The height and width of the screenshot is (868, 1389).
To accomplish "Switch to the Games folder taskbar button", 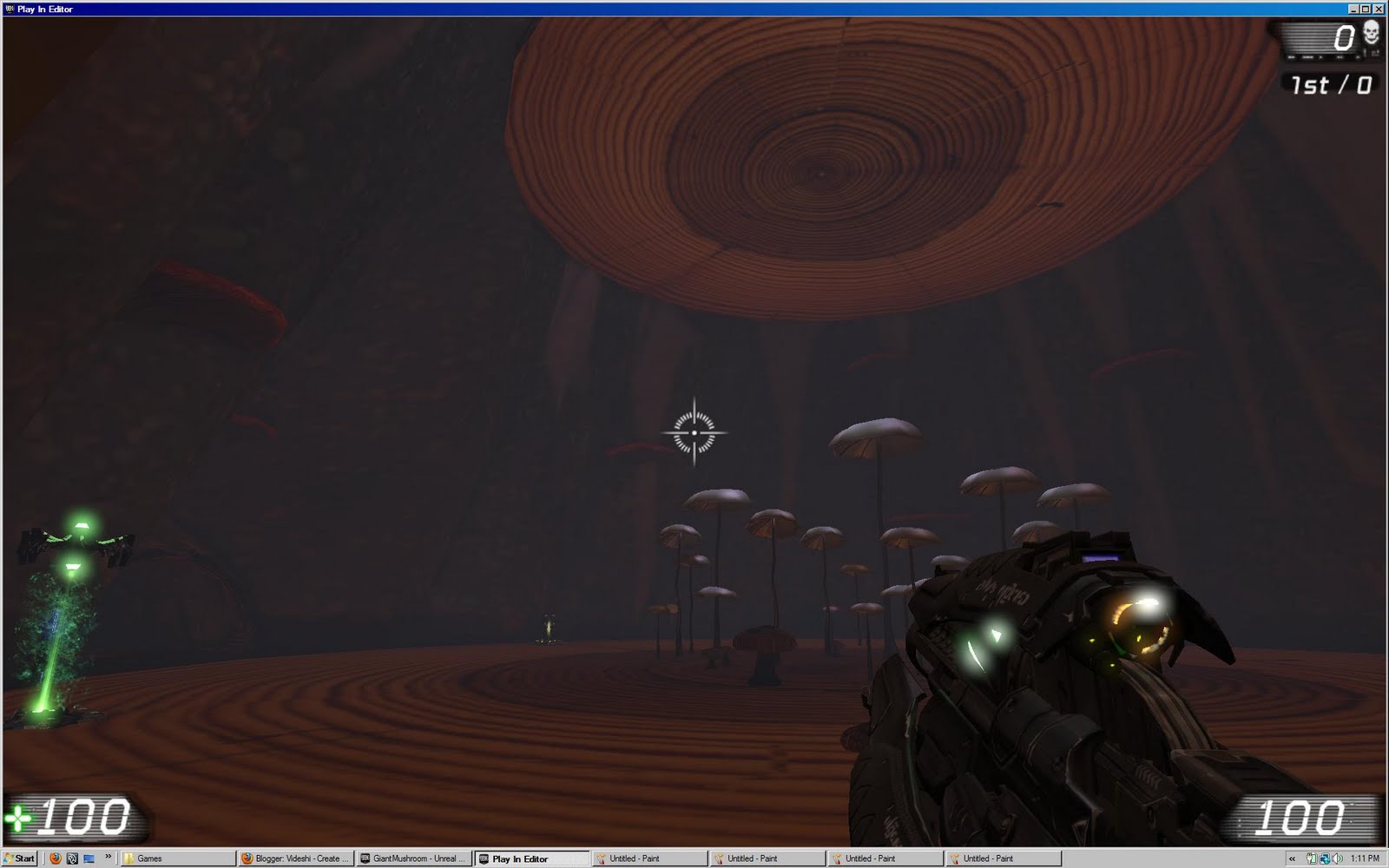I will (178, 858).
